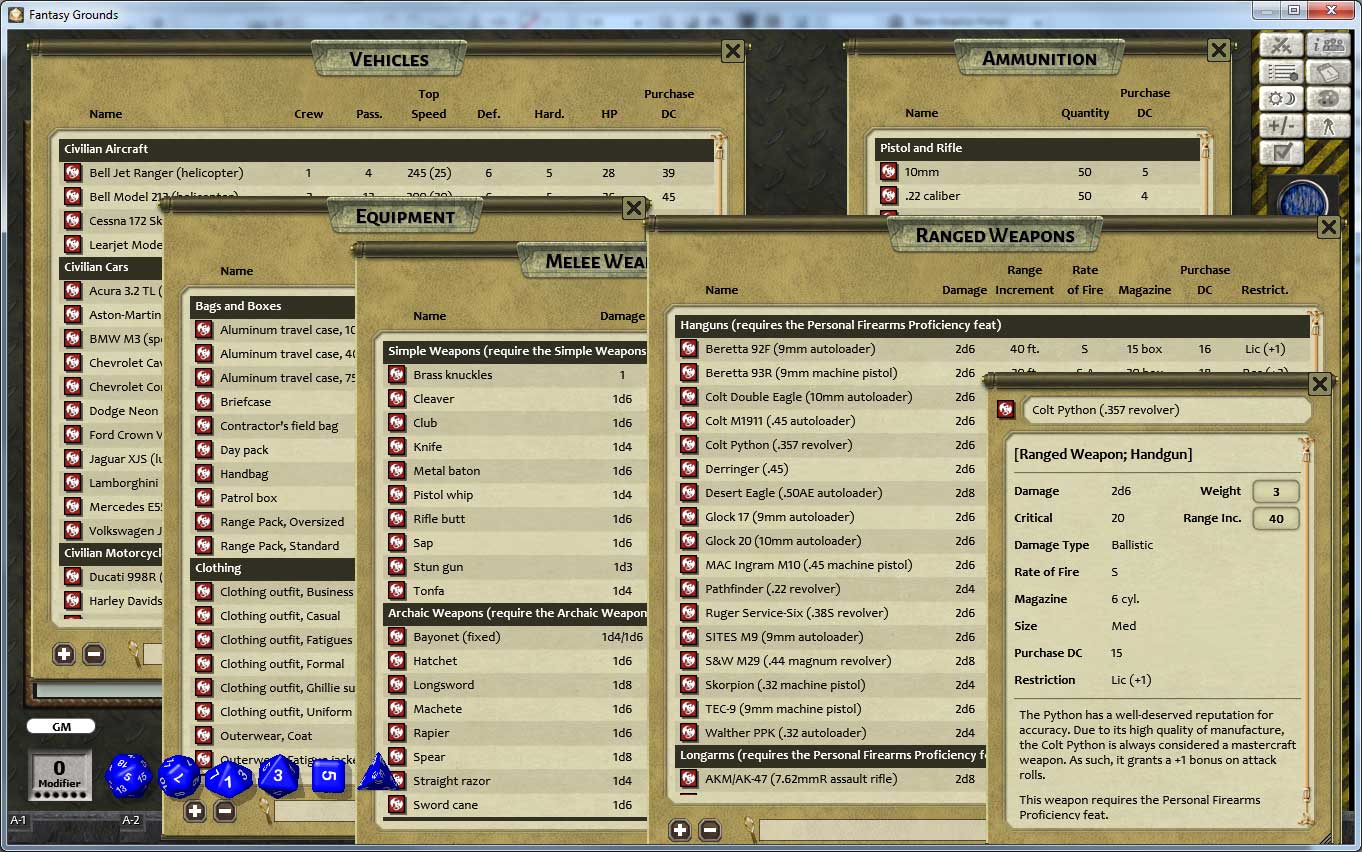This screenshot has height=852, width=1362.
Task: Open the Options checkmark icon
Action: (x=1282, y=152)
